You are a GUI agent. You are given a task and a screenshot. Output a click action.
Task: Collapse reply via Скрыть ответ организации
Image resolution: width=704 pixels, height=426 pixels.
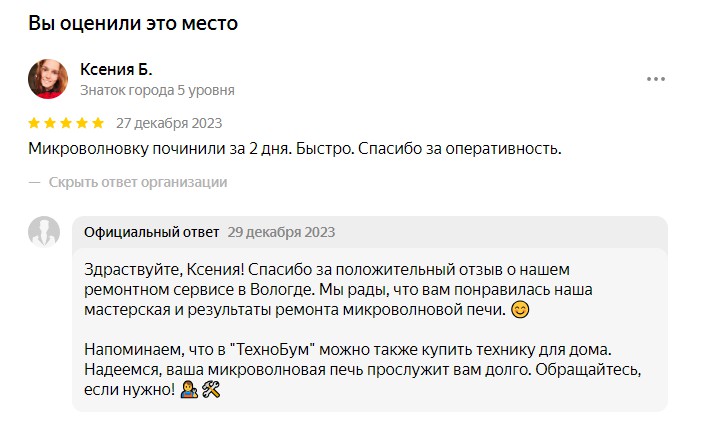[137, 182]
